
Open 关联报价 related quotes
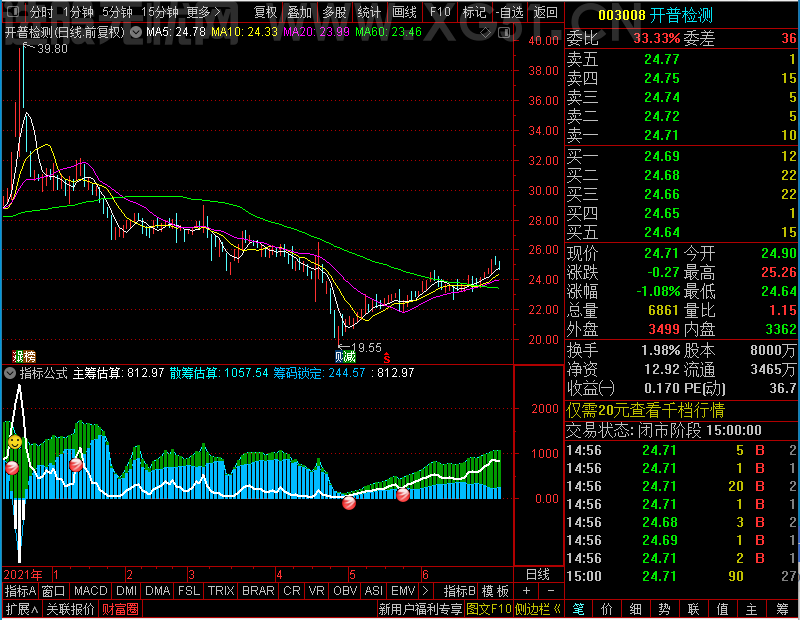click(70, 609)
